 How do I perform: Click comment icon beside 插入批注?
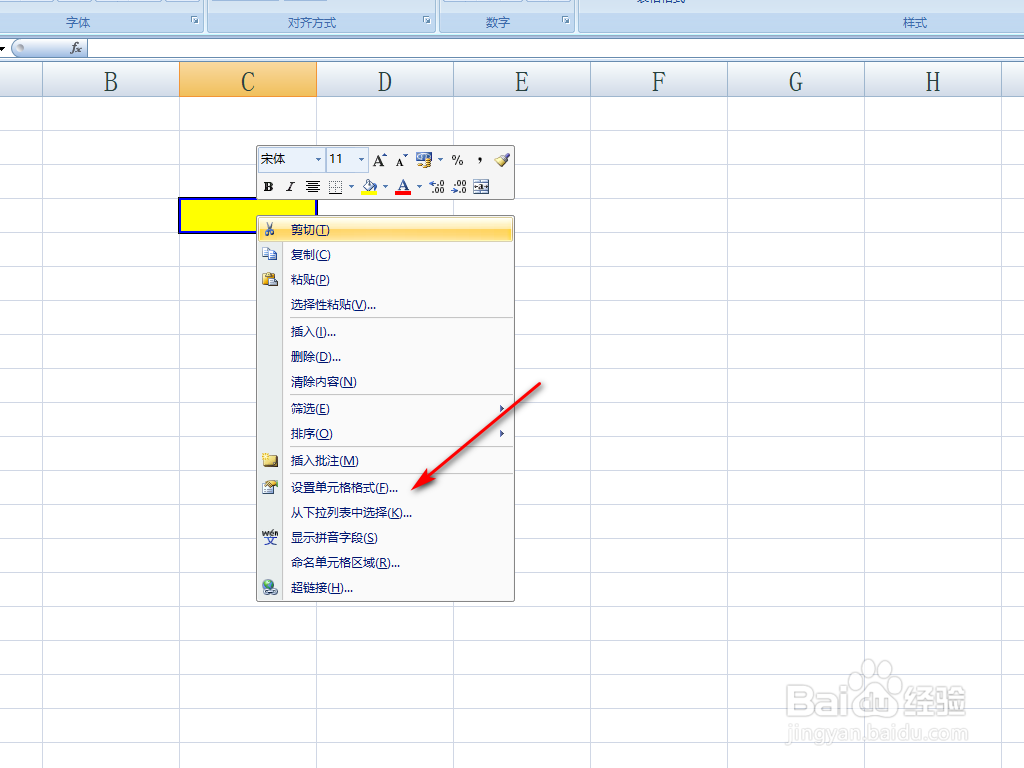click(270, 460)
